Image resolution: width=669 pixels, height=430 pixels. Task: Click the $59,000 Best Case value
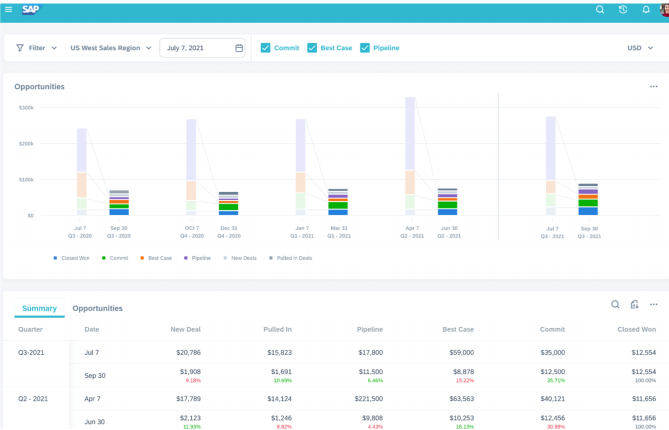click(462, 352)
